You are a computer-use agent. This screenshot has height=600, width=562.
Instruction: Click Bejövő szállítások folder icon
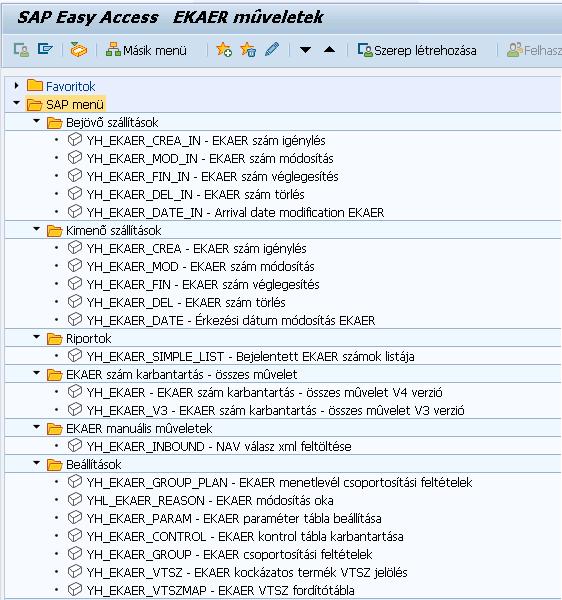[54, 122]
